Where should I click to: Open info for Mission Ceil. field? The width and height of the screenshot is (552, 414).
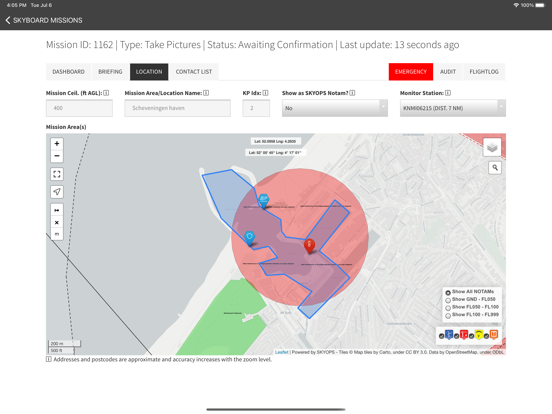(106, 93)
